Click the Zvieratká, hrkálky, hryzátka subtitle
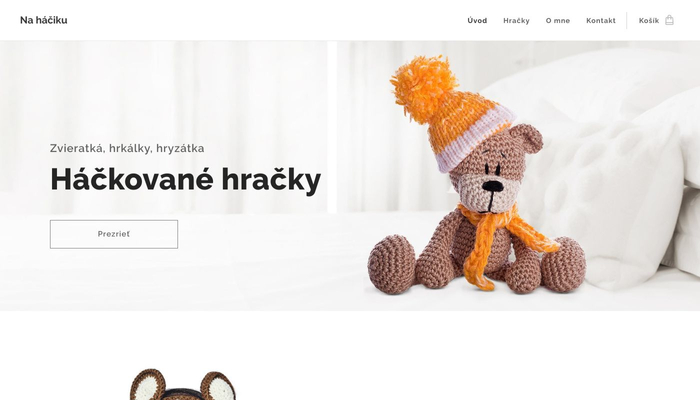 tap(127, 148)
